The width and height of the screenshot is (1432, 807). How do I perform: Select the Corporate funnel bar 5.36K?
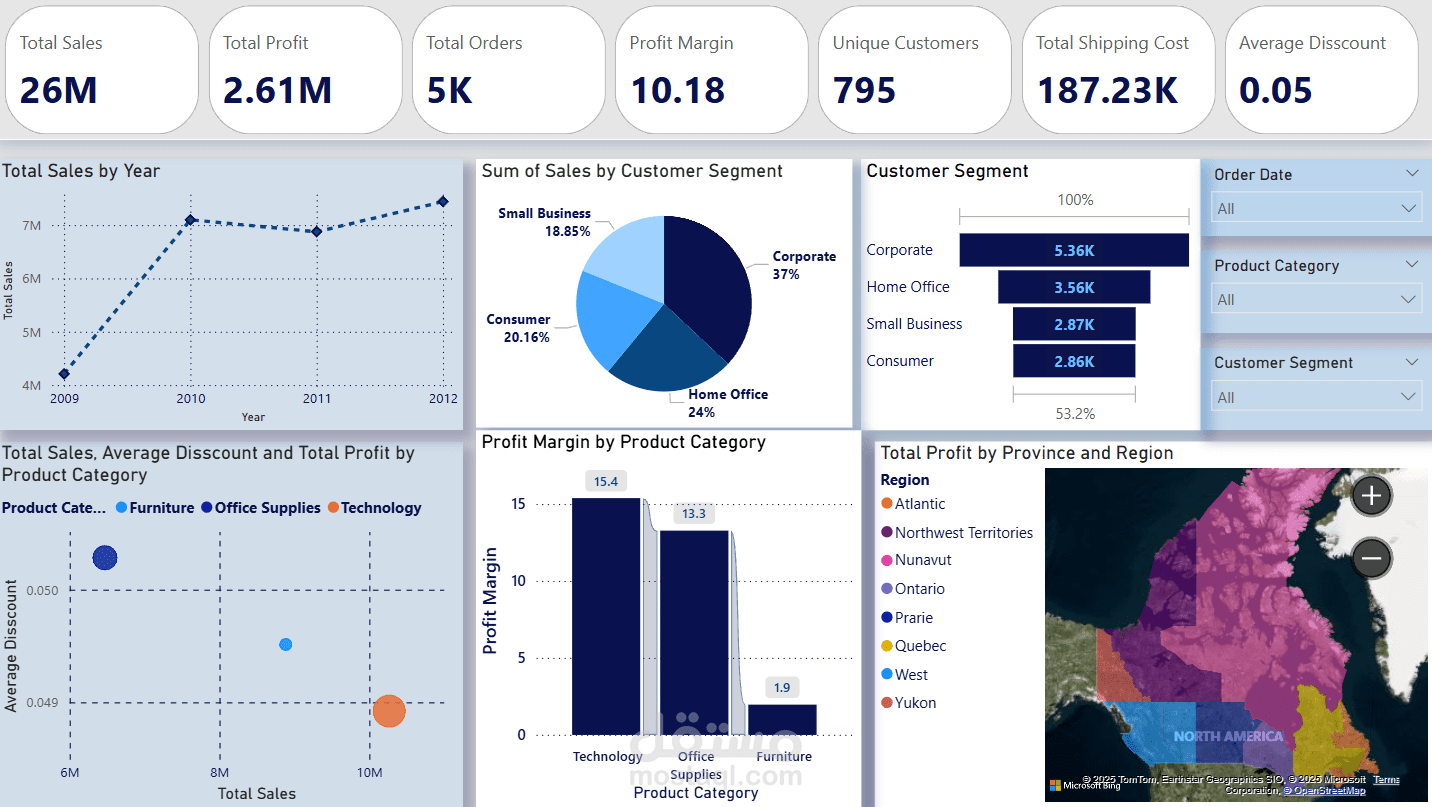pyautogui.click(x=1074, y=250)
